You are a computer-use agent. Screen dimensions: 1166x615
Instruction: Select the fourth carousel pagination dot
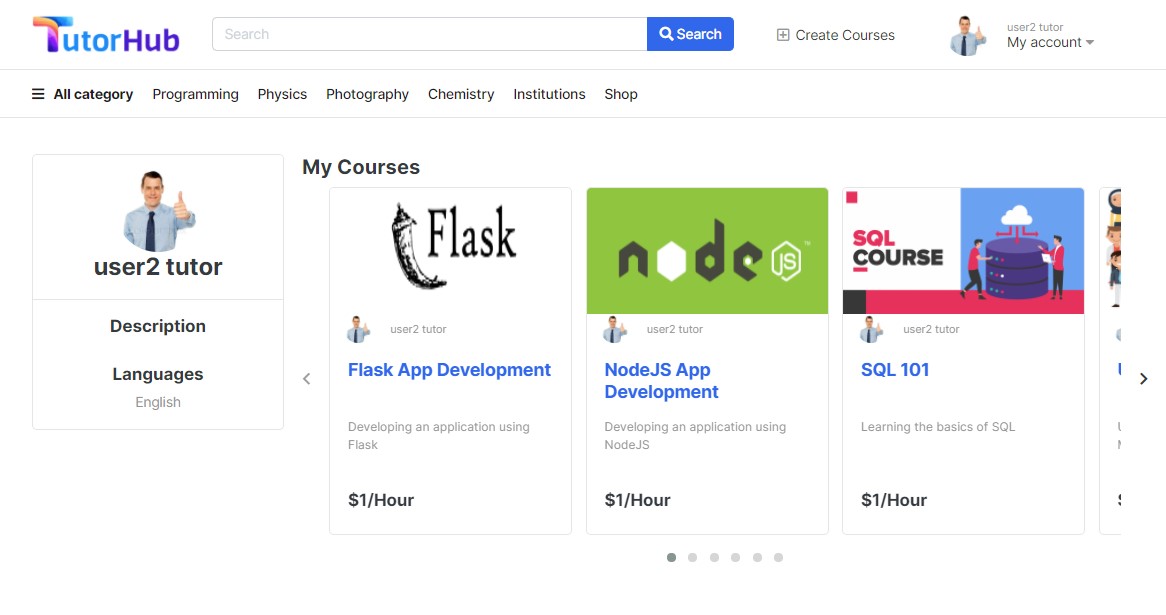[735, 557]
